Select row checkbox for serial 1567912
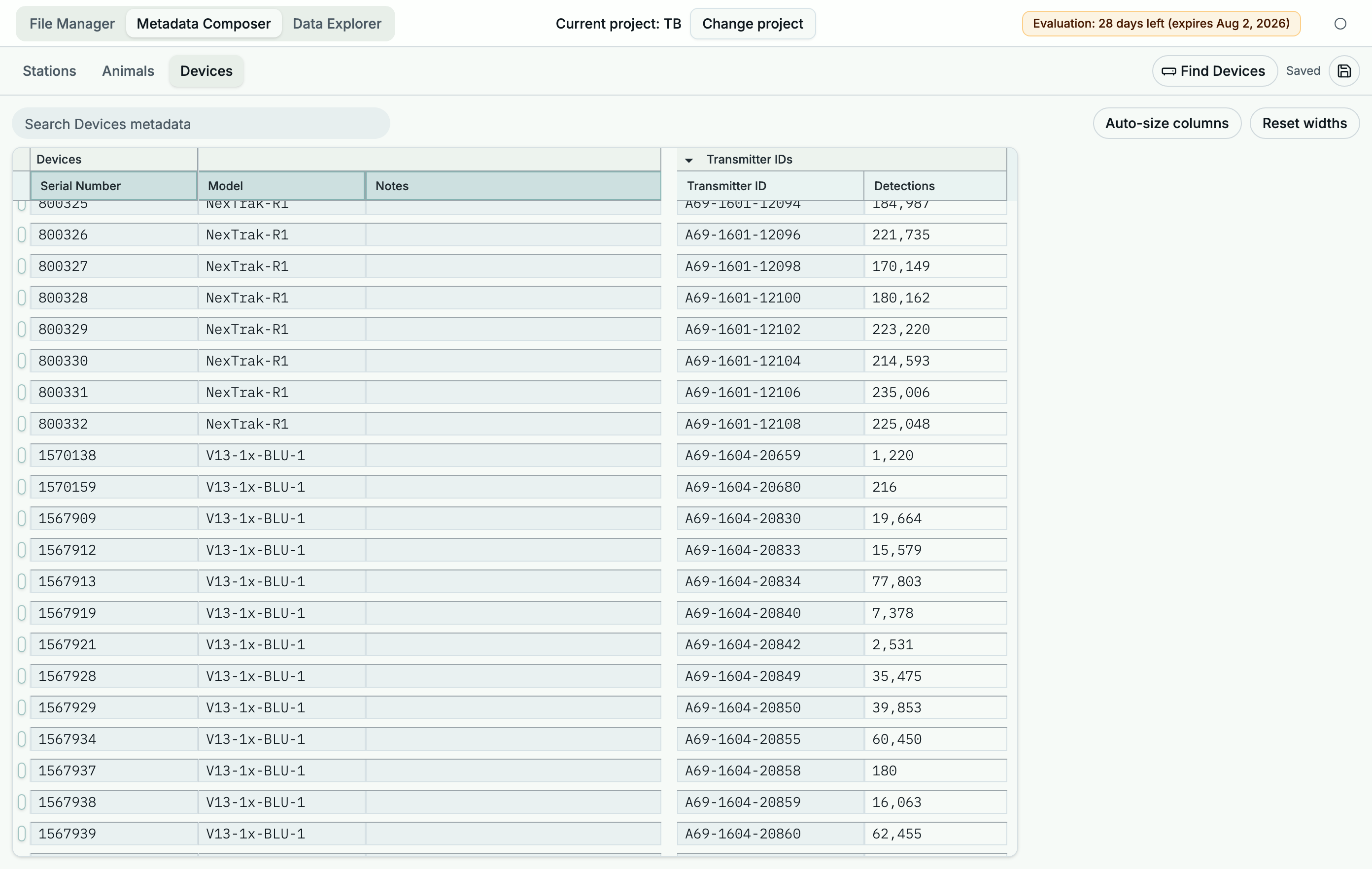The width and height of the screenshot is (1372, 869). coord(22,550)
